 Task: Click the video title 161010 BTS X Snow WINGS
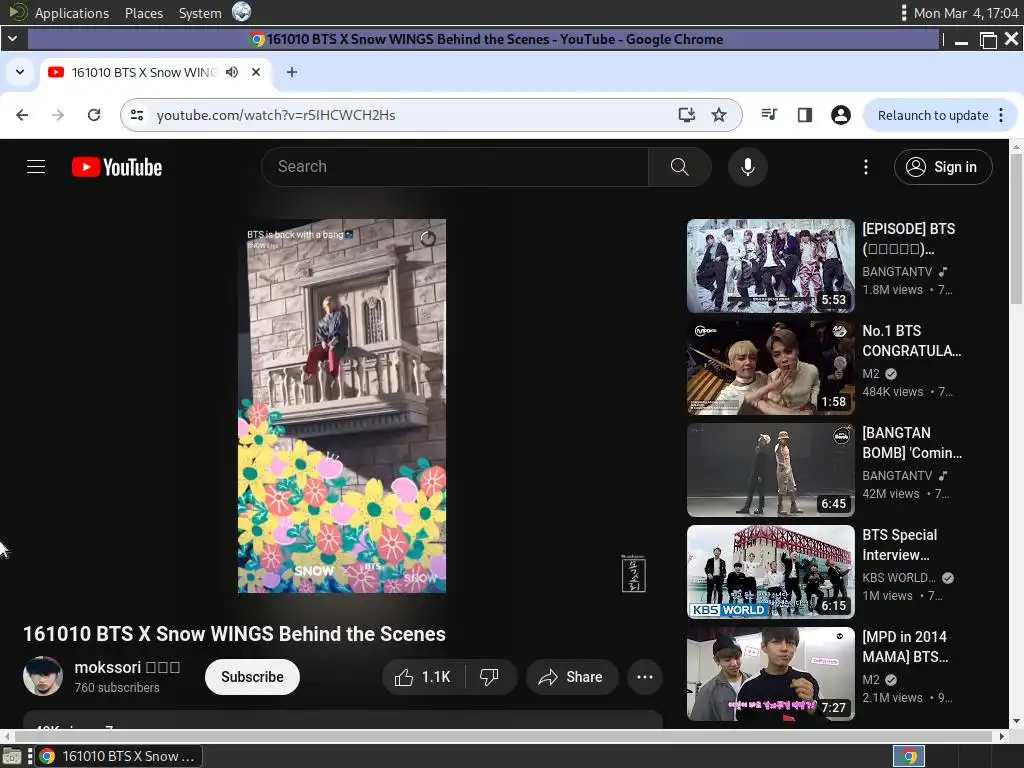point(234,634)
